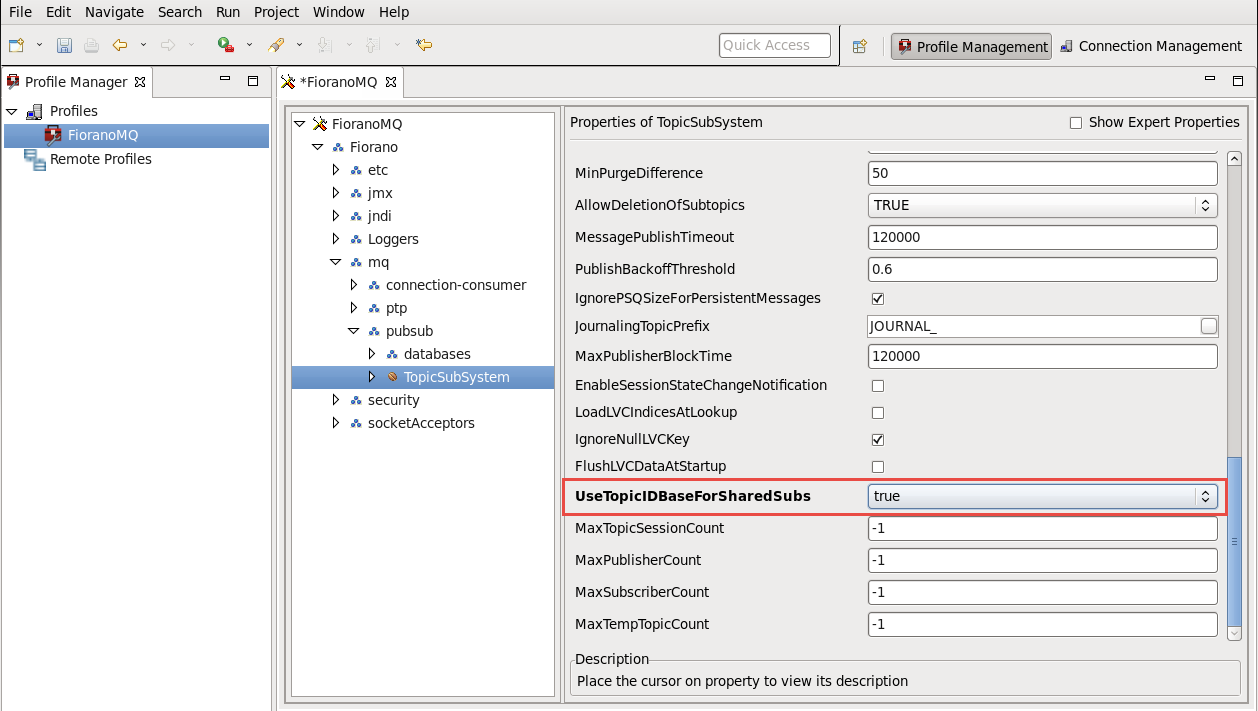
Task: Click the New wizard toolbar icon
Action: coord(17,45)
